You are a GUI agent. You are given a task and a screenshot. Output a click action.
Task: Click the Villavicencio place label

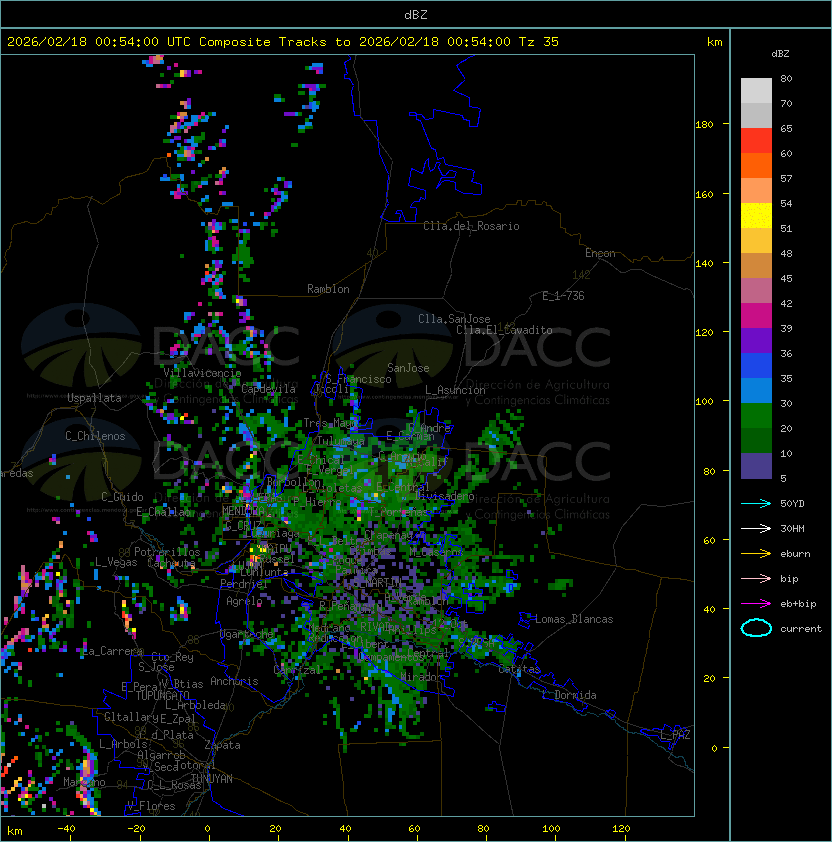click(202, 373)
